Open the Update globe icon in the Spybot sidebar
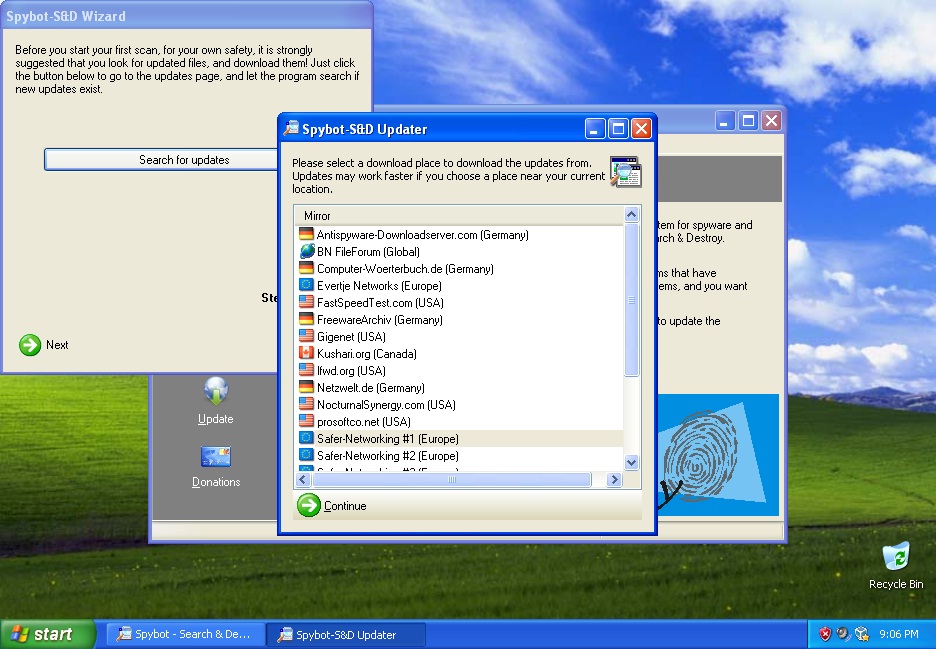 [x=215, y=392]
